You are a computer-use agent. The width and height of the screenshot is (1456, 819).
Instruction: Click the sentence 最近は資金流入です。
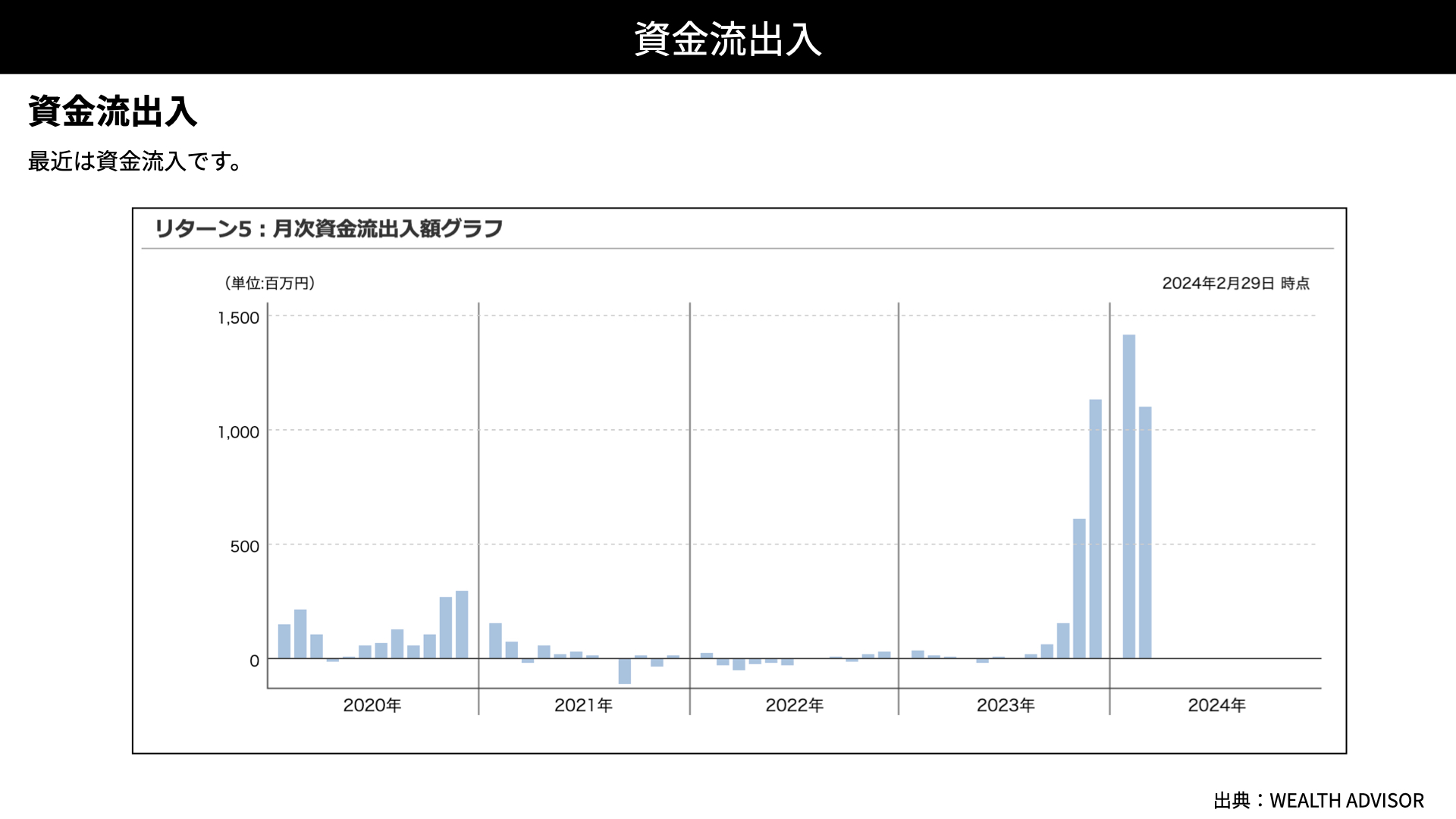click(136, 162)
